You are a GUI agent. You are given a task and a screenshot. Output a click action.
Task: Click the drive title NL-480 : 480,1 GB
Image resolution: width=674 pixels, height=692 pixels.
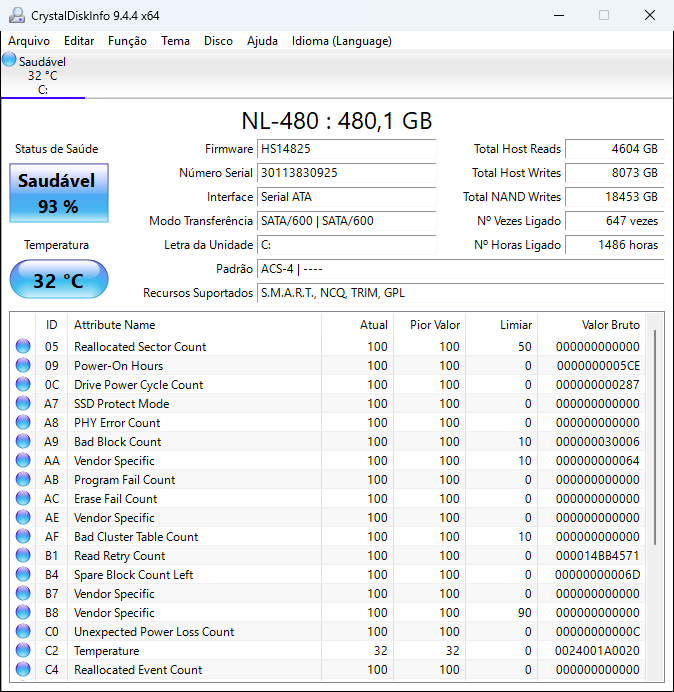coord(337,120)
